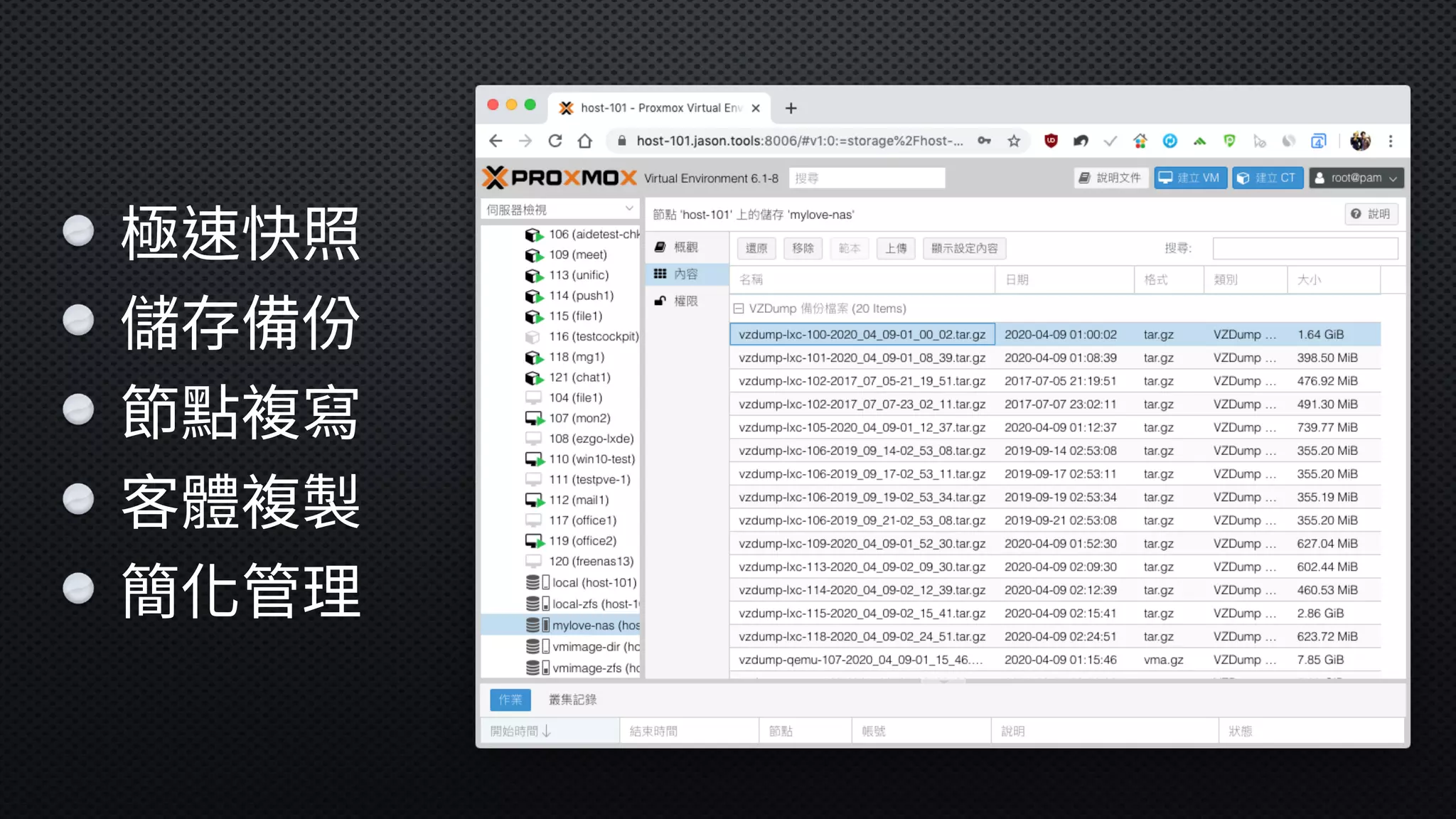The width and height of the screenshot is (1456, 819).
Task: Focus the top 搜尋 search field
Action: pos(867,178)
